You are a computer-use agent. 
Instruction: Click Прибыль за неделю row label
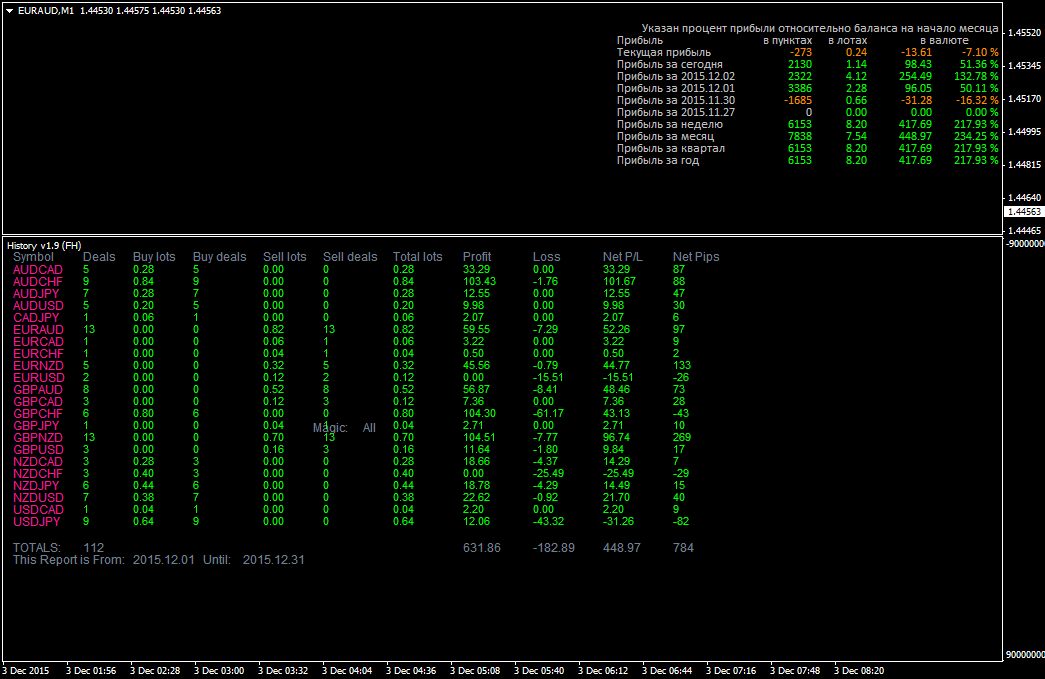670,125
